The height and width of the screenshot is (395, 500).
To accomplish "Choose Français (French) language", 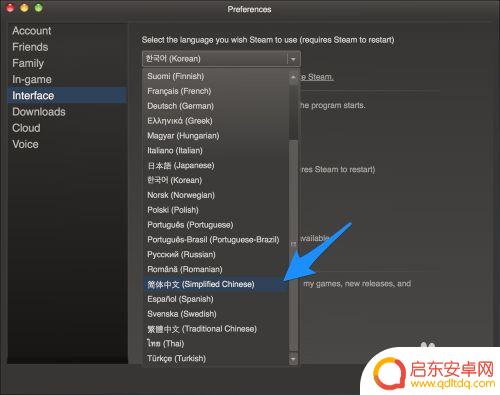I will (216, 91).
